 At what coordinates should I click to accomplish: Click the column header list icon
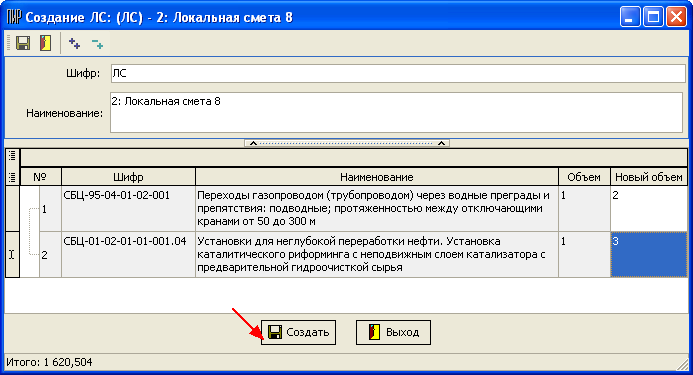point(12,177)
